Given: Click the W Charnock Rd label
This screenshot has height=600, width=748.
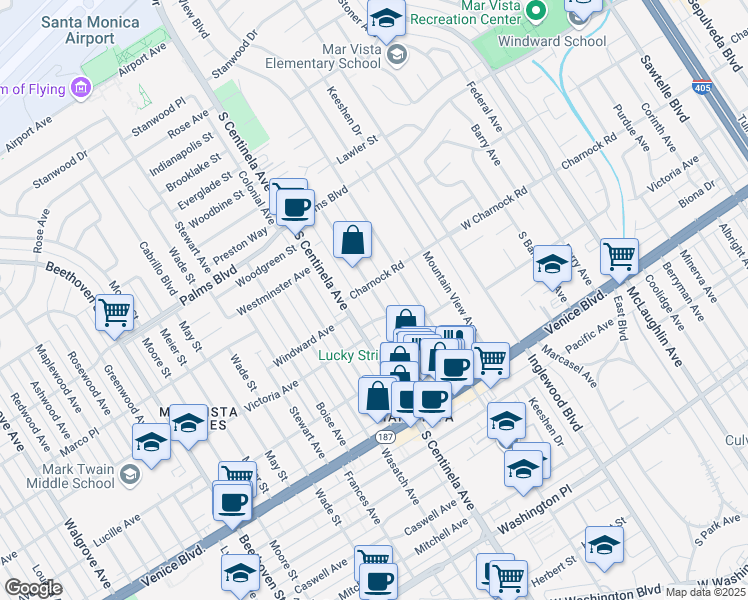Looking at the screenshot, I should [x=494, y=208].
